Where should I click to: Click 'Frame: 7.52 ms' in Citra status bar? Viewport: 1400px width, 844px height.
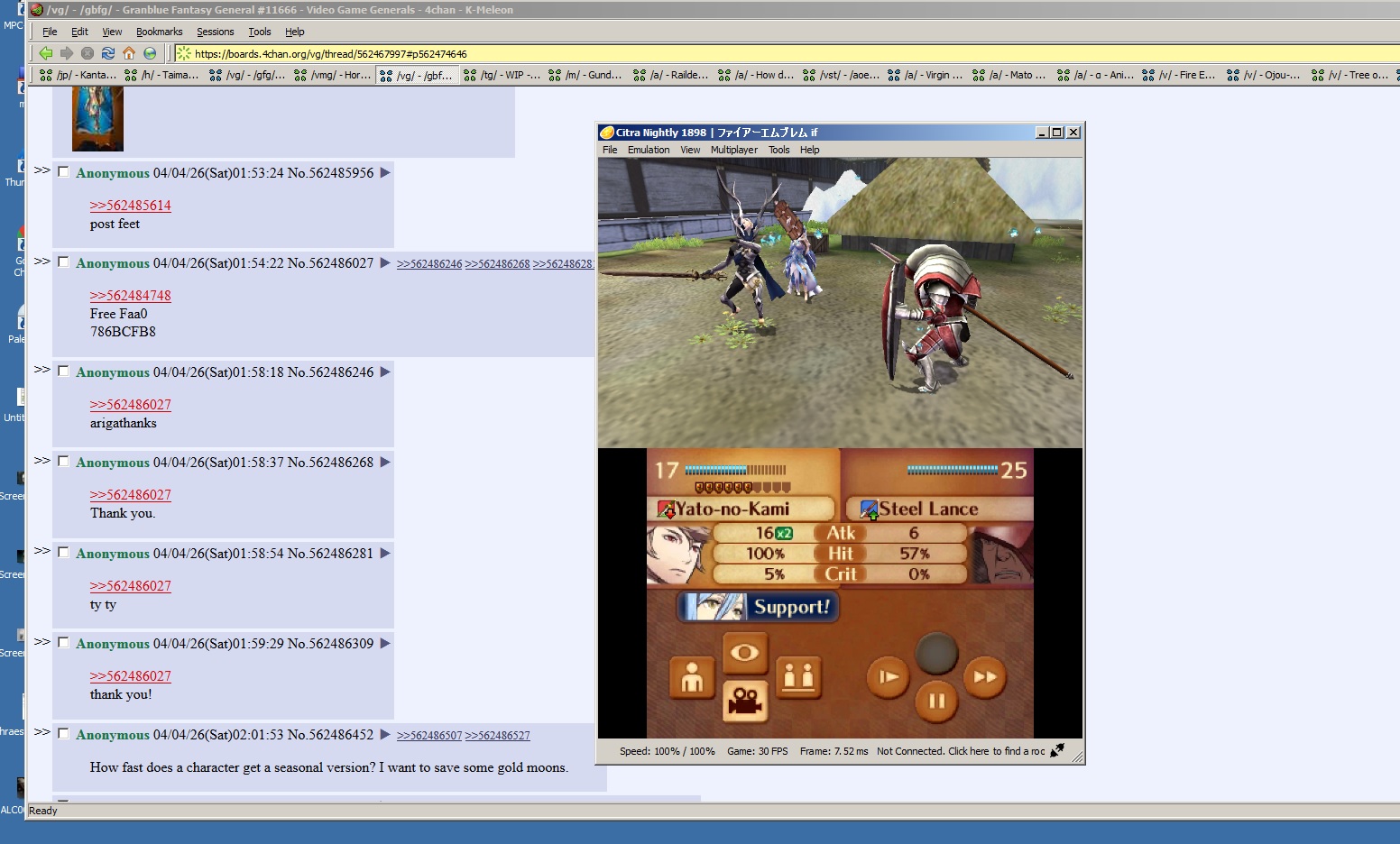click(x=834, y=751)
